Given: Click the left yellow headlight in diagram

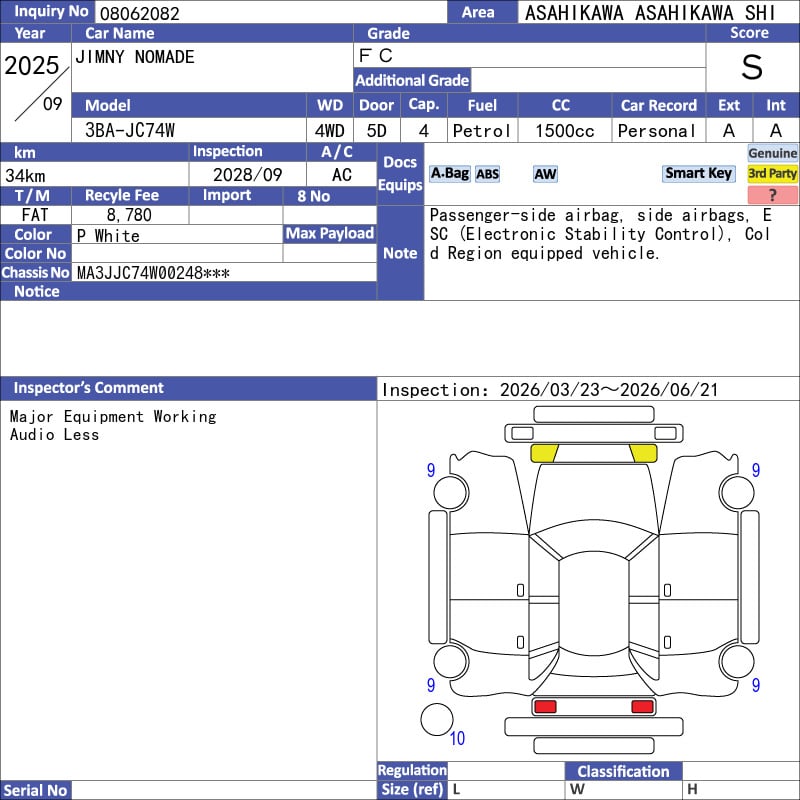Looking at the screenshot, I should 543,454.
